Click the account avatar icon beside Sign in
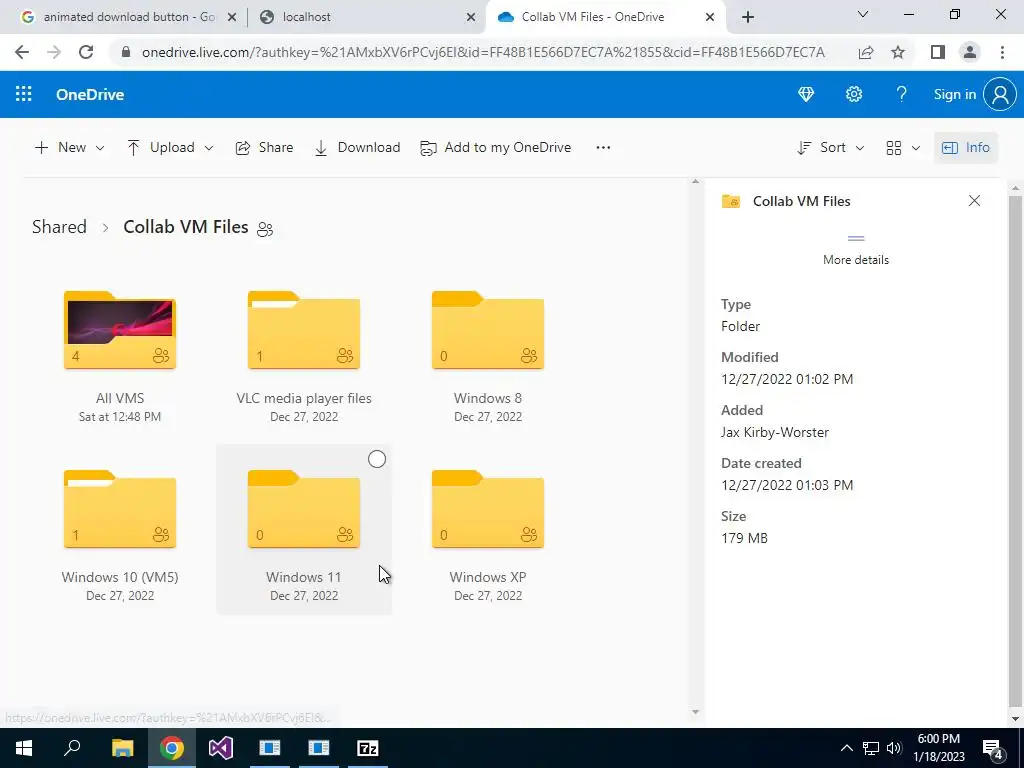Image resolution: width=1024 pixels, height=768 pixels. click(x=1000, y=94)
